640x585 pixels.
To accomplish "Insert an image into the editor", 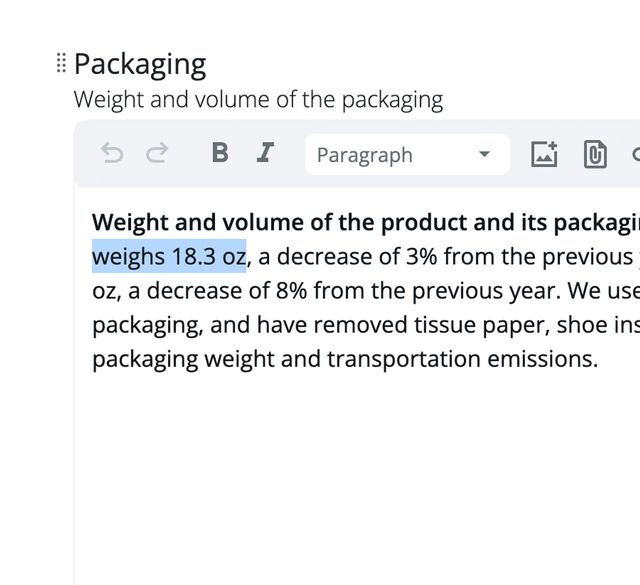I will click(544, 154).
